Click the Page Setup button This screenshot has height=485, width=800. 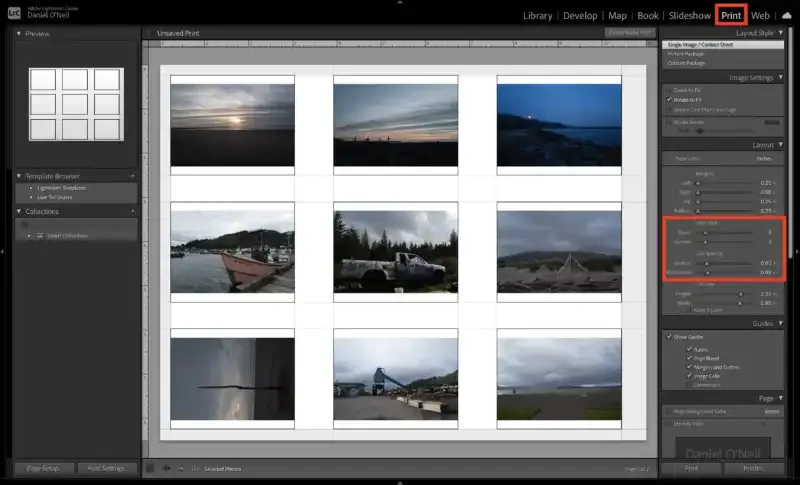[44, 468]
